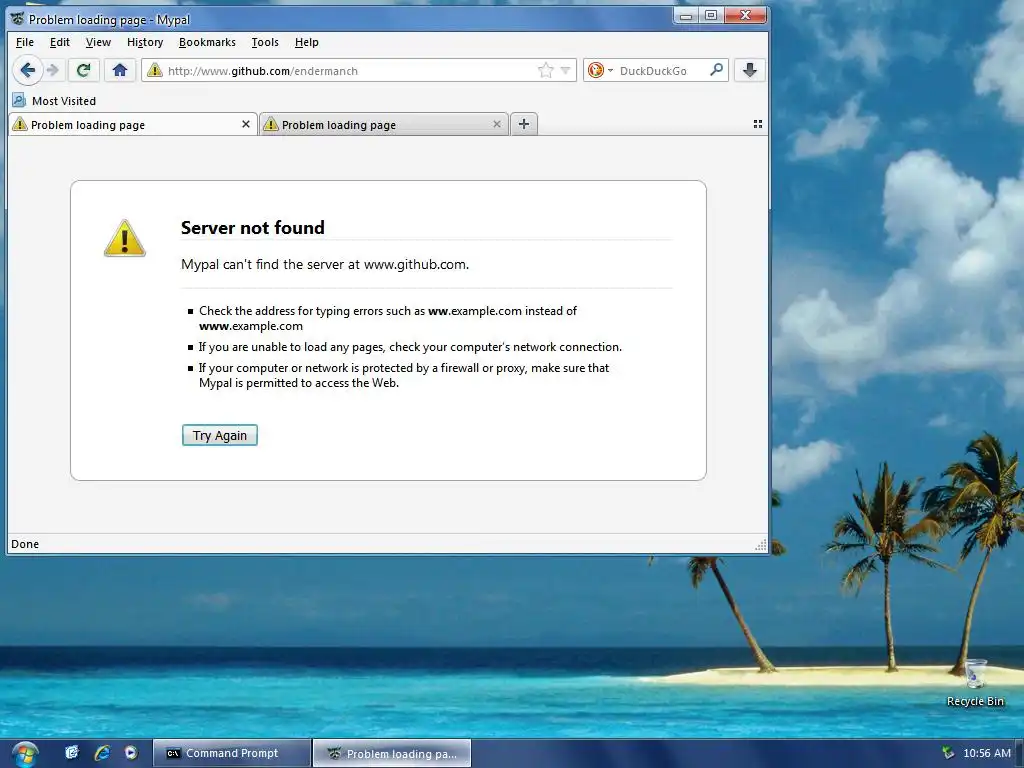Click Show Desktop quick launch icon
The height and width of the screenshot is (768, 1024).
(72, 753)
